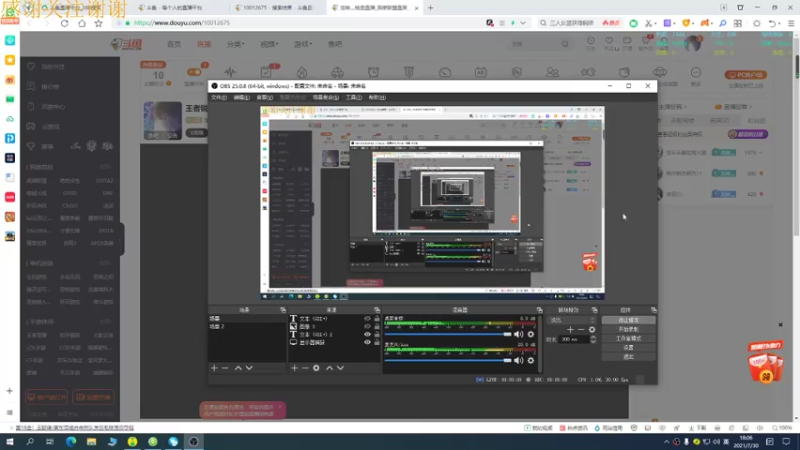Open transition properties gear icon
800x450 pixels.
592,330
